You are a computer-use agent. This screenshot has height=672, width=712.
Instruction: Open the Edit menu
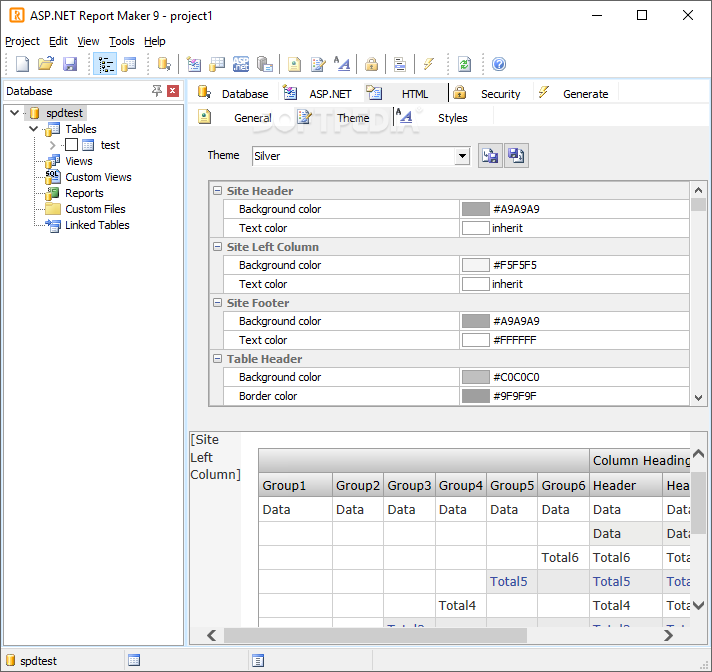pyautogui.click(x=58, y=41)
